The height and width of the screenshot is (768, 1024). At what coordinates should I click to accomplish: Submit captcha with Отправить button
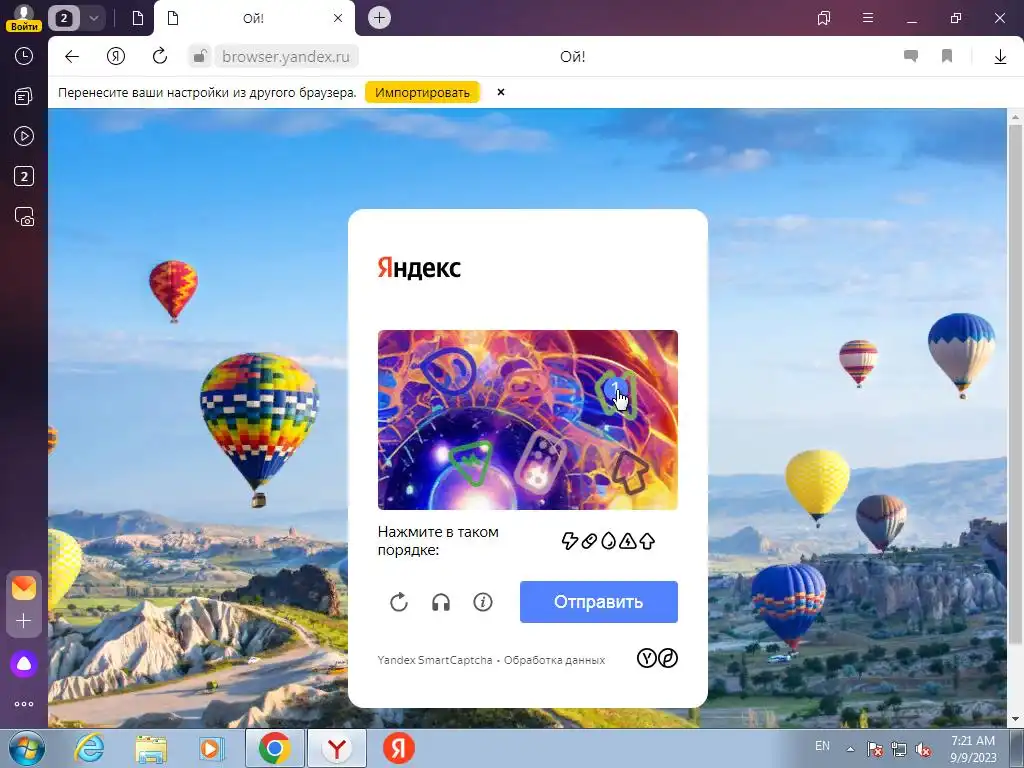coord(599,601)
